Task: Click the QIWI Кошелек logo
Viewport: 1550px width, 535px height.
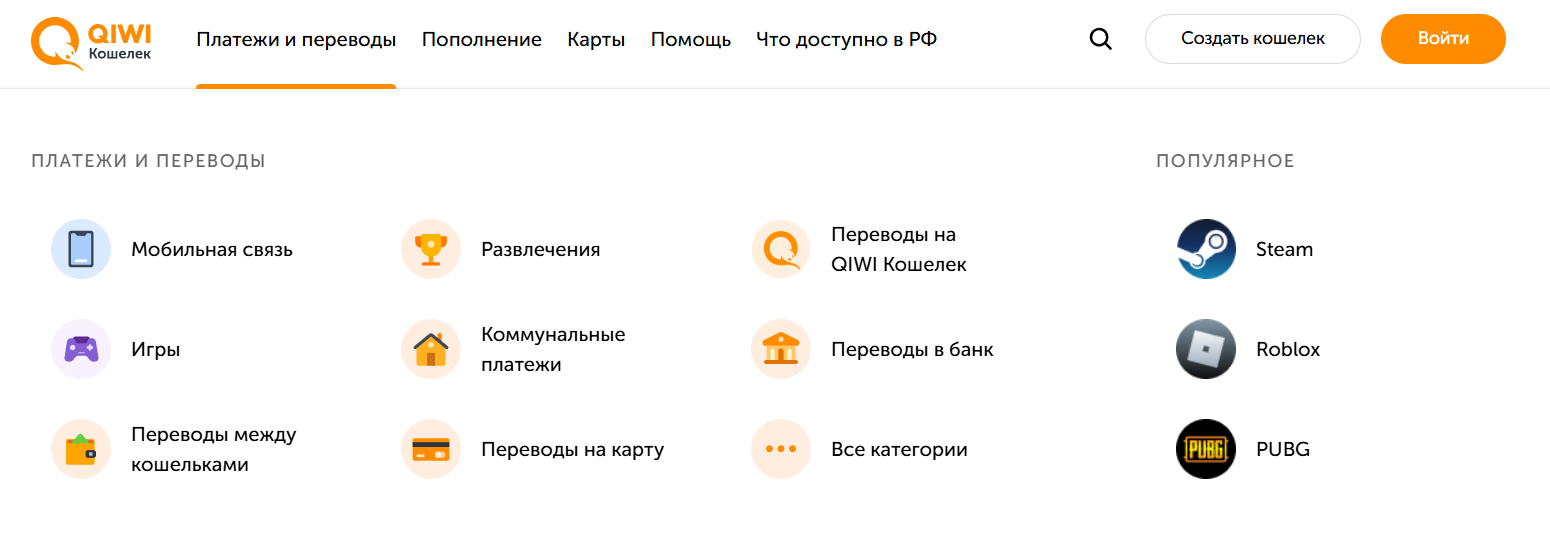Action: pyautogui.click(x=92, y=42)
